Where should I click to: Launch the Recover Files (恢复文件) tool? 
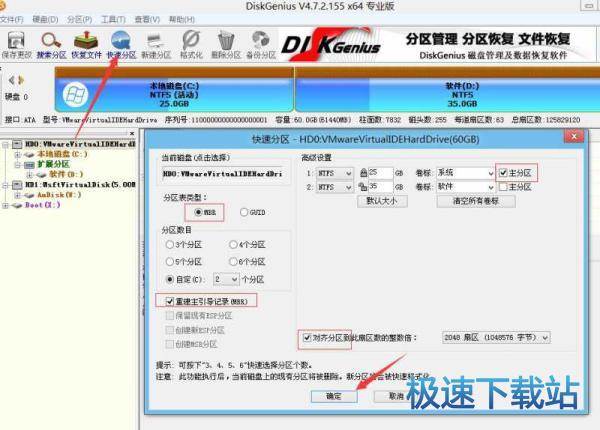[x=86, y=45]
